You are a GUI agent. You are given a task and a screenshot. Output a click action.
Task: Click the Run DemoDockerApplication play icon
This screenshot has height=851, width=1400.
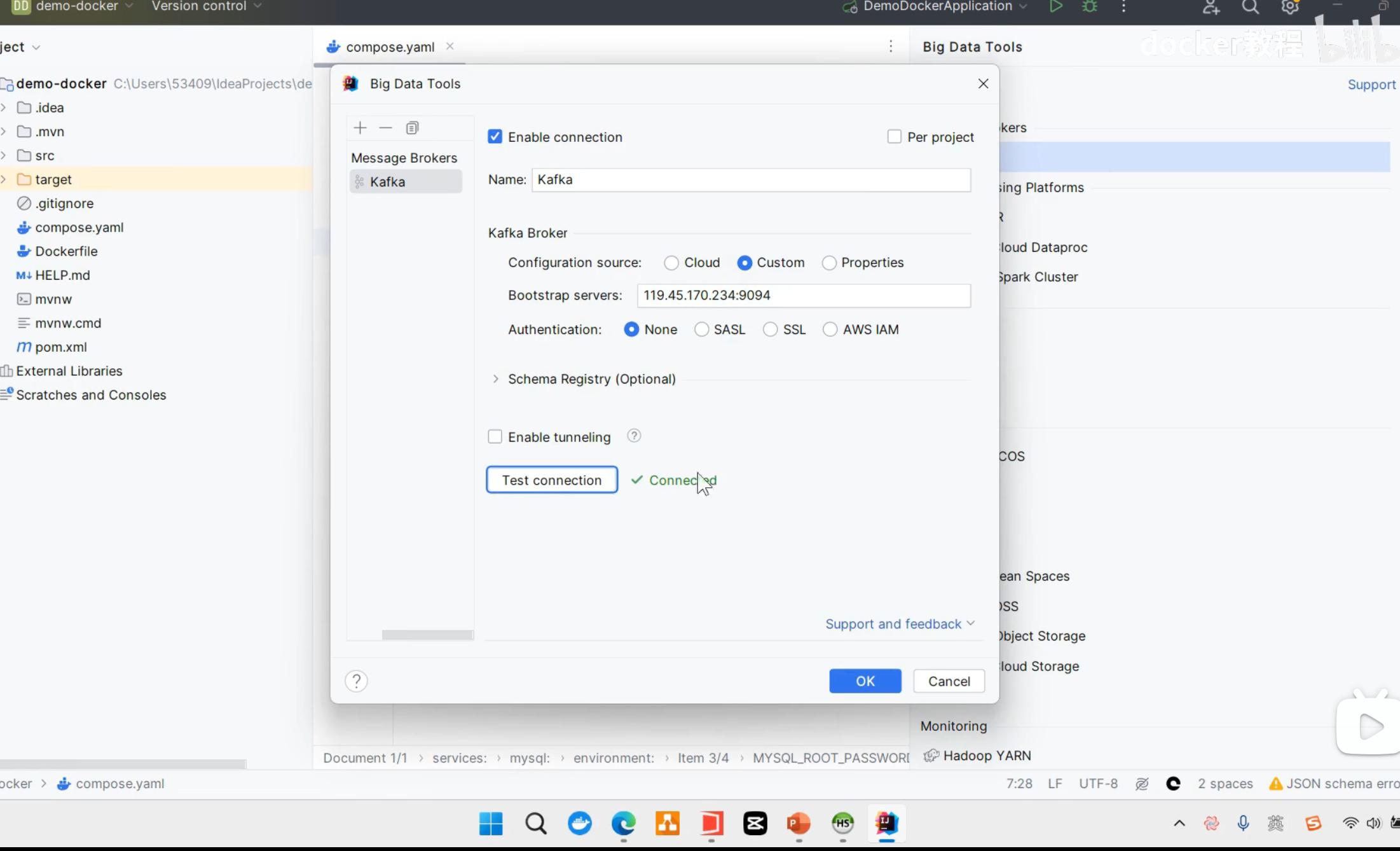1055,6
